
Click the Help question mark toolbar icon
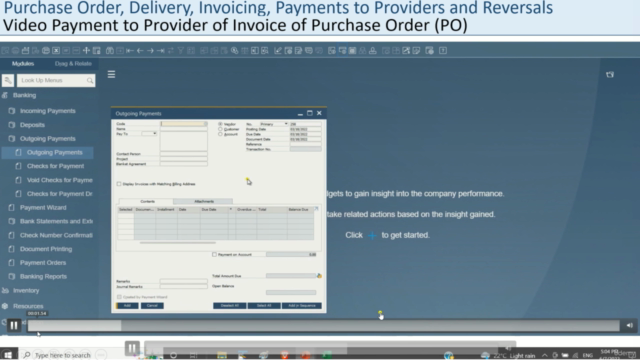pyautogui.click(x=443, y=51)
